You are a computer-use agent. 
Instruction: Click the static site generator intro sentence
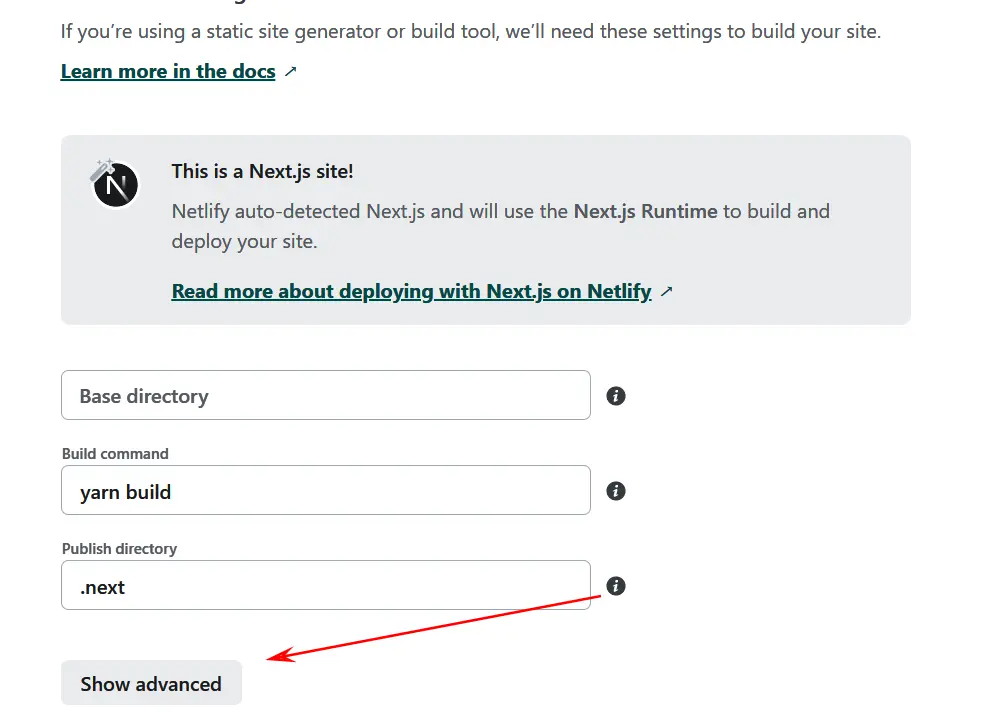[x=470, y=31]
